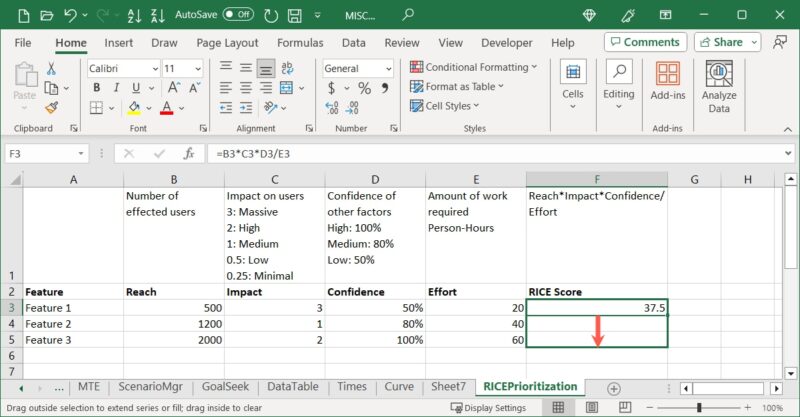Increase font size
This screenshot has height=417, width=800.
173,88
